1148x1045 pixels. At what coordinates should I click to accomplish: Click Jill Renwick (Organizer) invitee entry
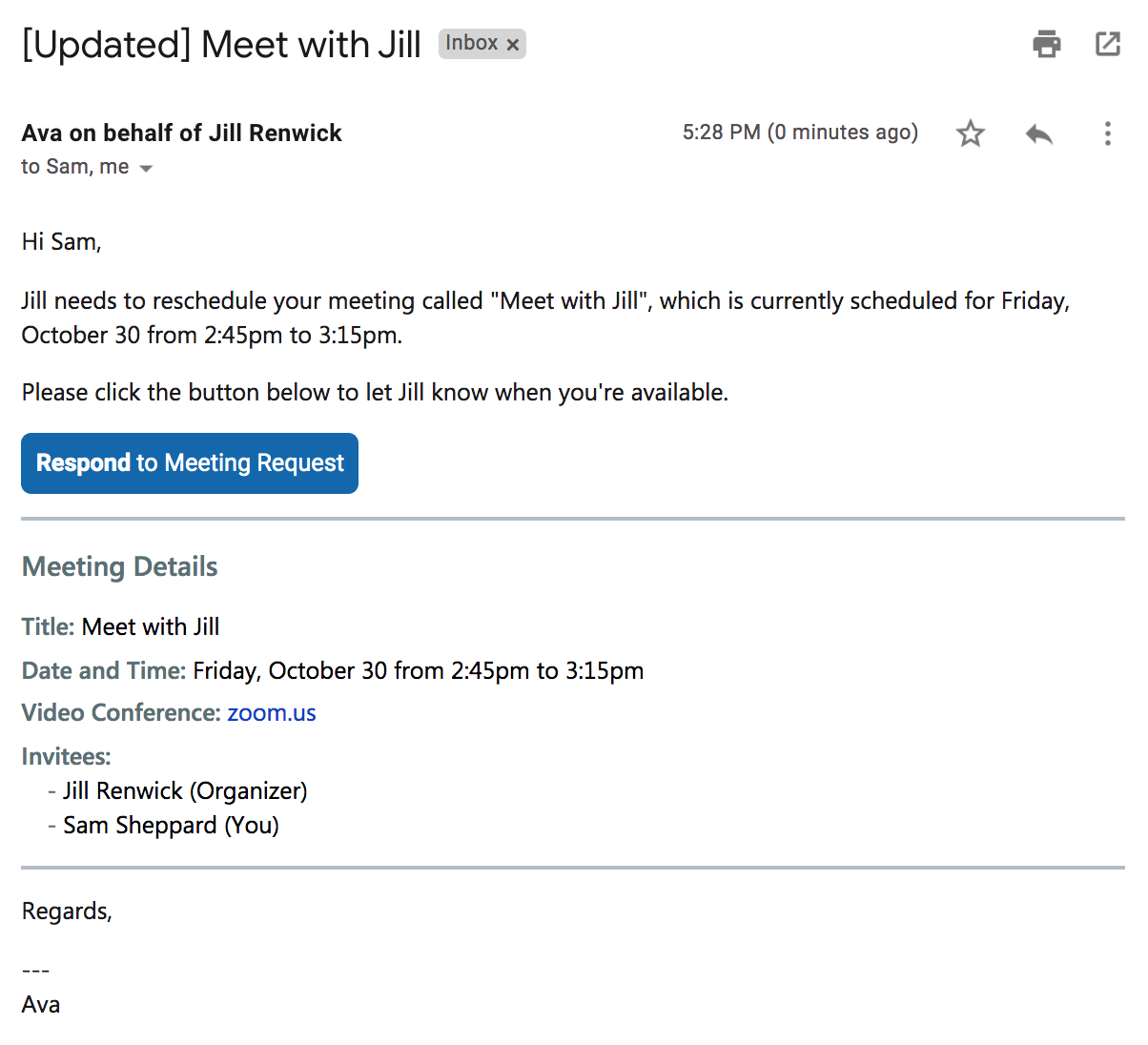(x=185, y=791)
